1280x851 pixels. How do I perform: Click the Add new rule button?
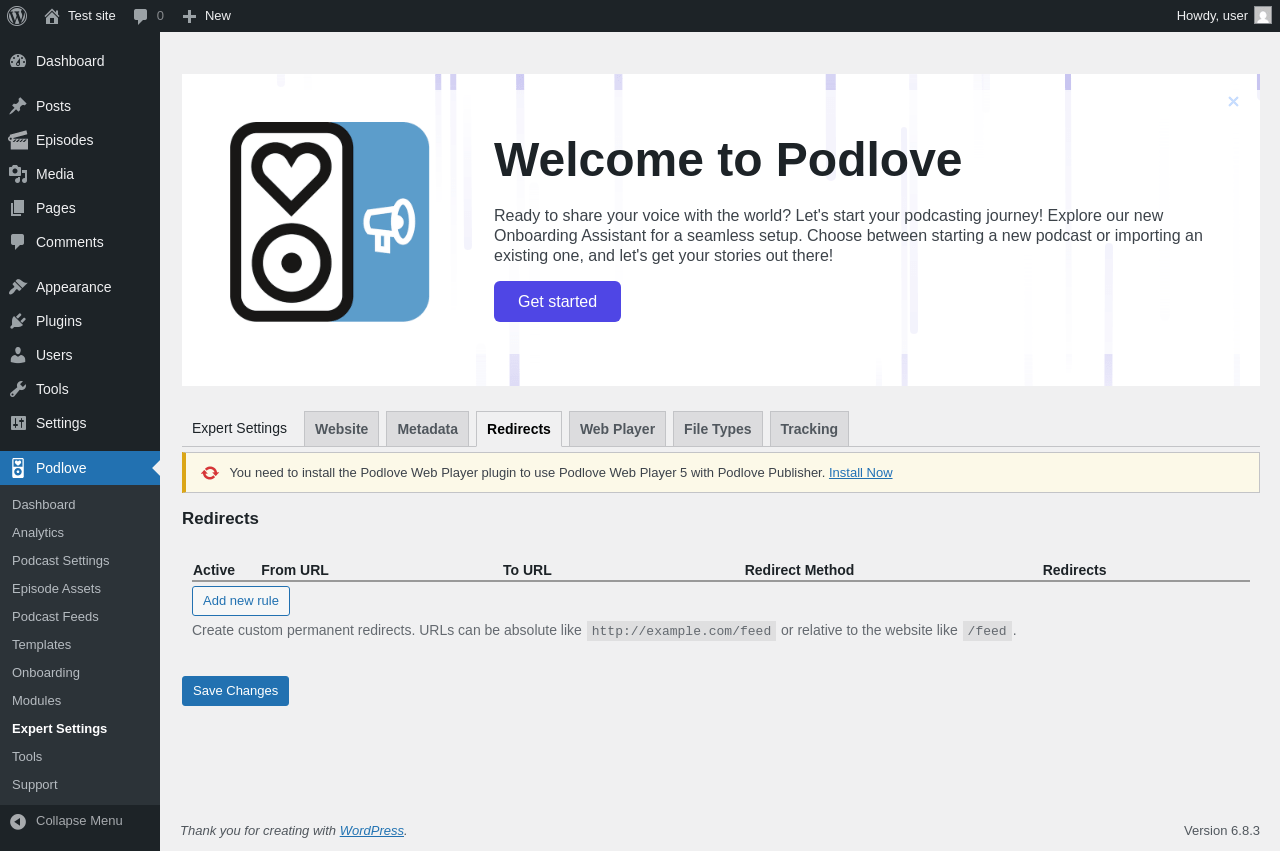(241, 601)
